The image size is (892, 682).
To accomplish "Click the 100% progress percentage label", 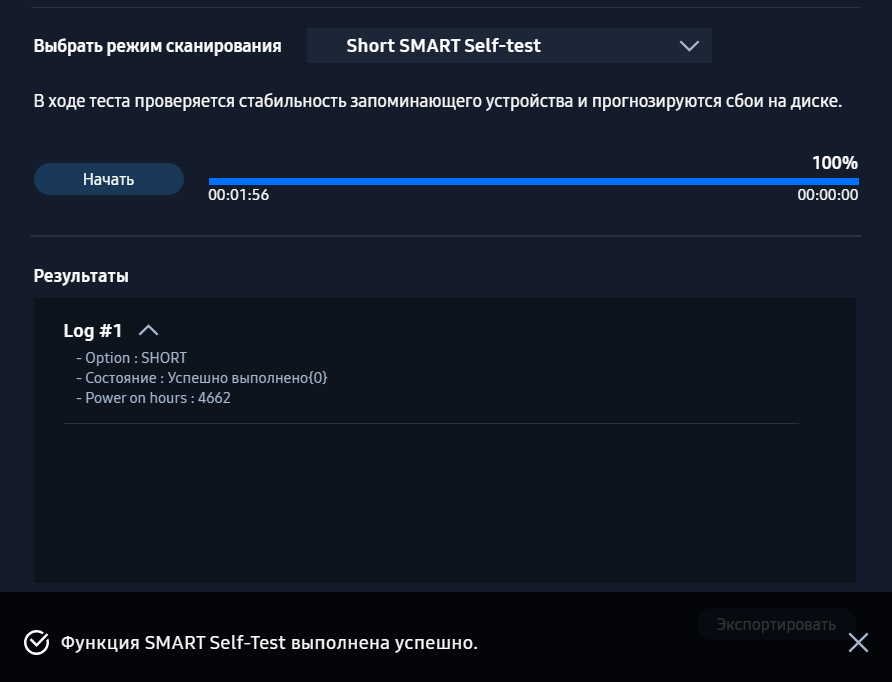I will pyautogui.click(x=834, y=163).
